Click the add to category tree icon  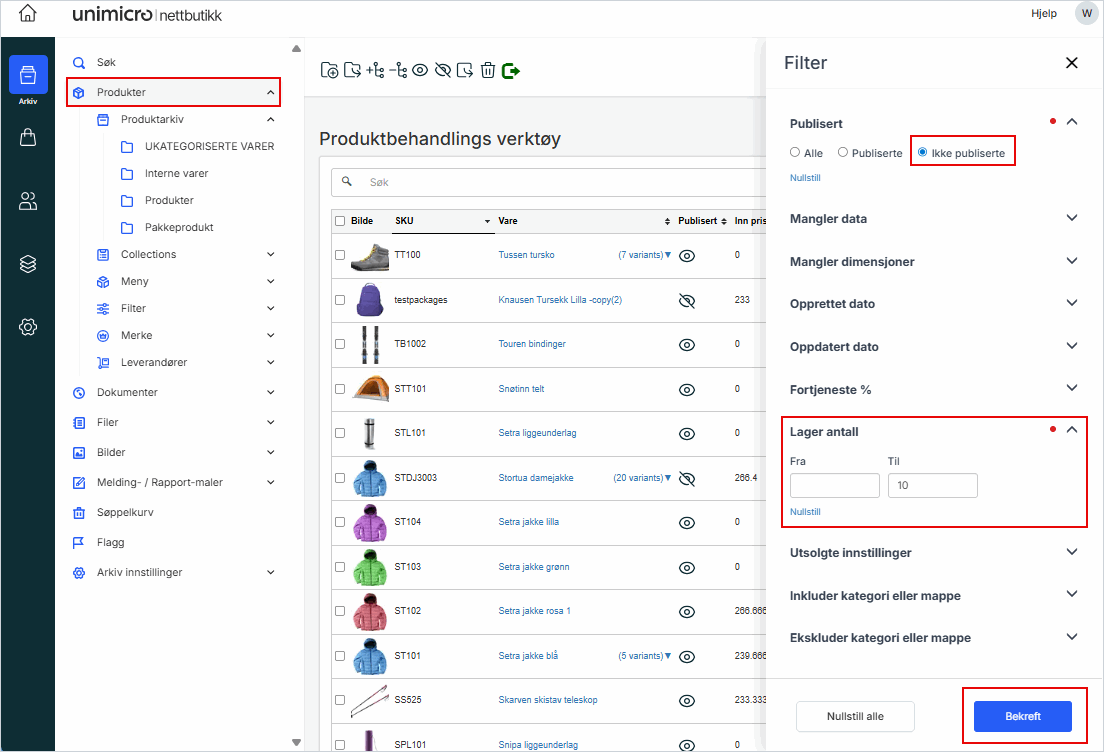(x=375, y=70)
